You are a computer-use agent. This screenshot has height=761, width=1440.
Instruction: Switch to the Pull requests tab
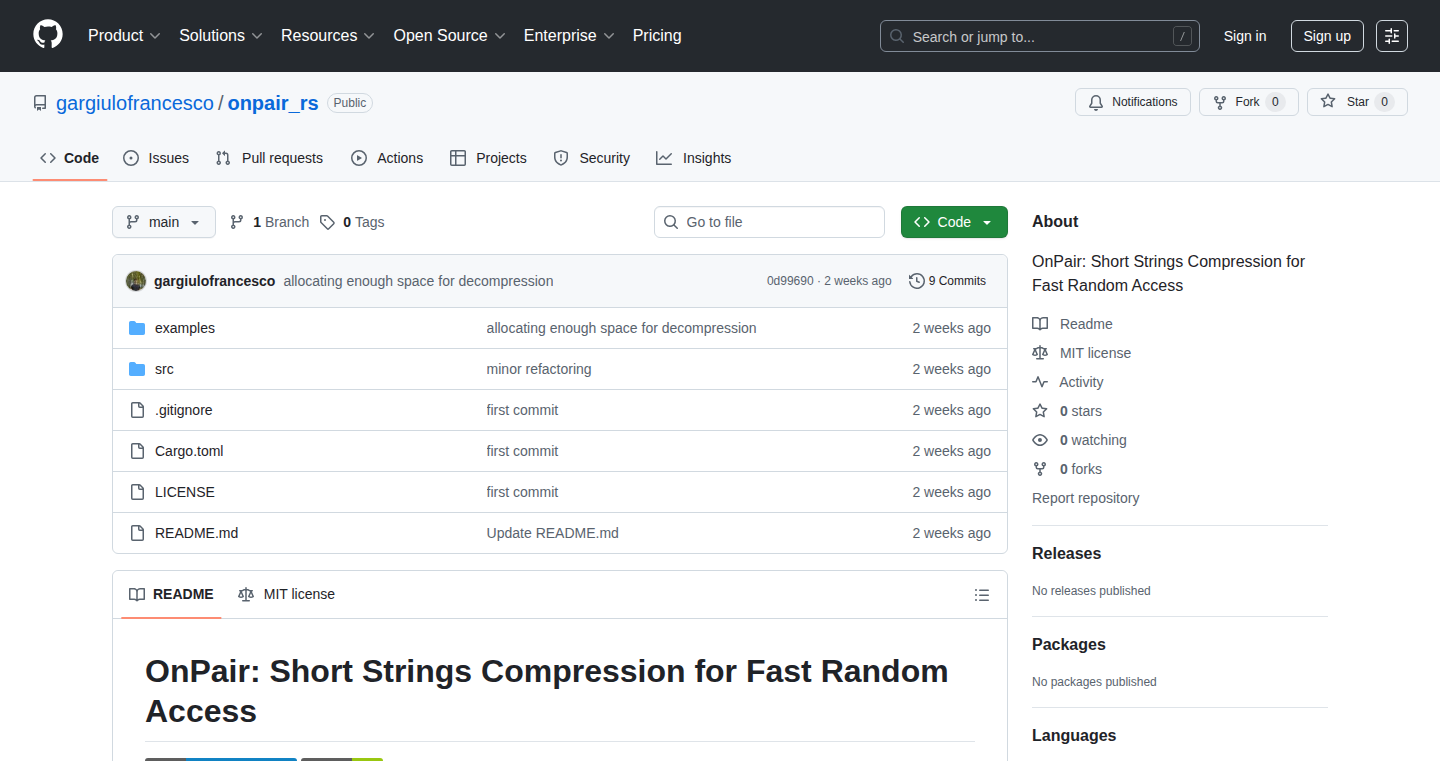270,158
